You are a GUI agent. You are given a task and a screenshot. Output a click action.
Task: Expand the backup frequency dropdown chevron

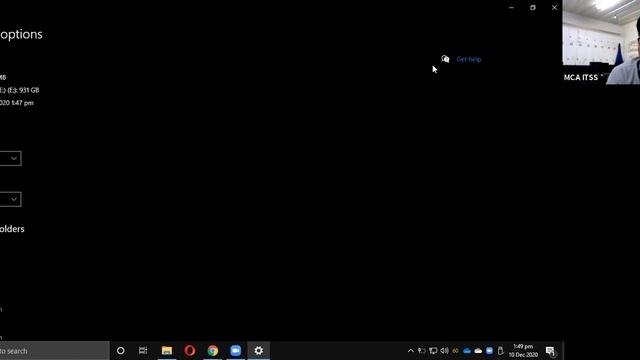(x=14, y=158)
